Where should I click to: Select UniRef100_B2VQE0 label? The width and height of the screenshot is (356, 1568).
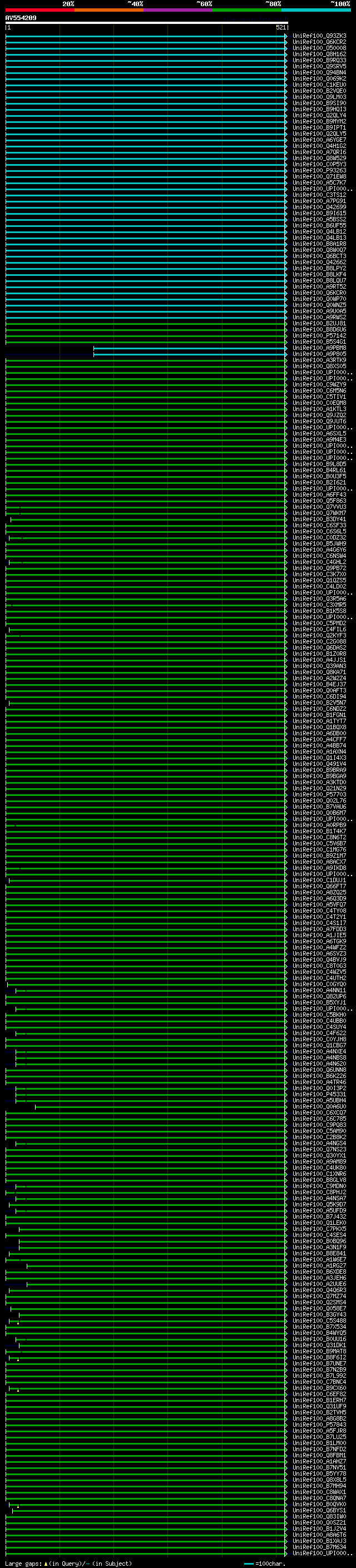[x=319, y=91]
